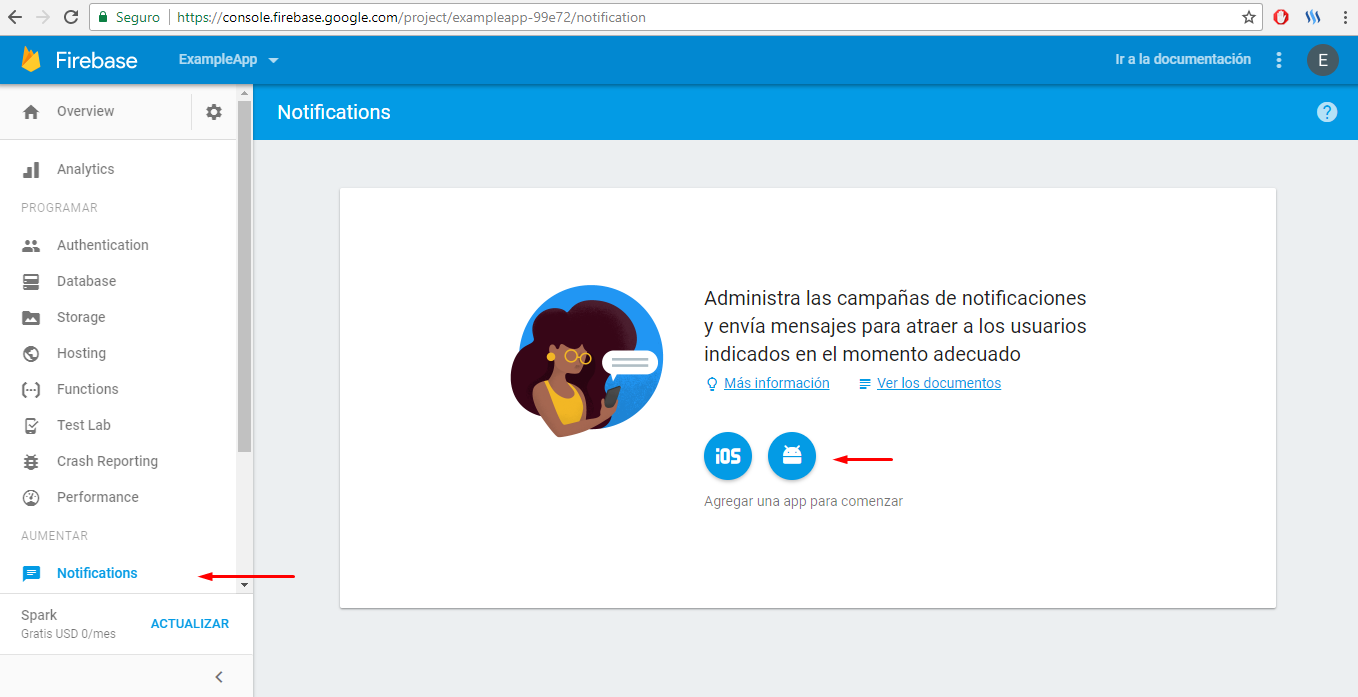The height and width of the screenshot is (697, 1358).
Task: Open Database section
Action: (x=87, y=282)
